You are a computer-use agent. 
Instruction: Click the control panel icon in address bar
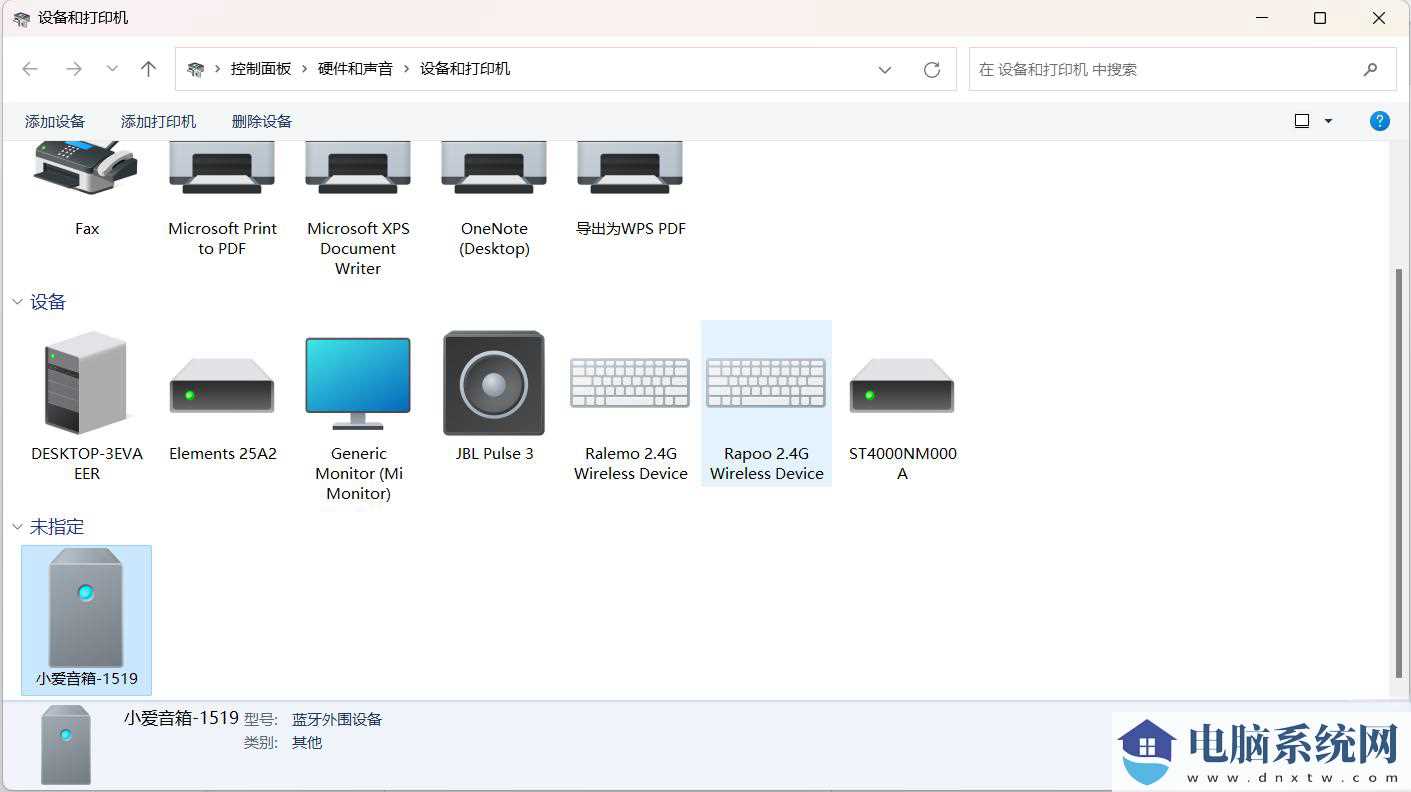tap(196, 69)
